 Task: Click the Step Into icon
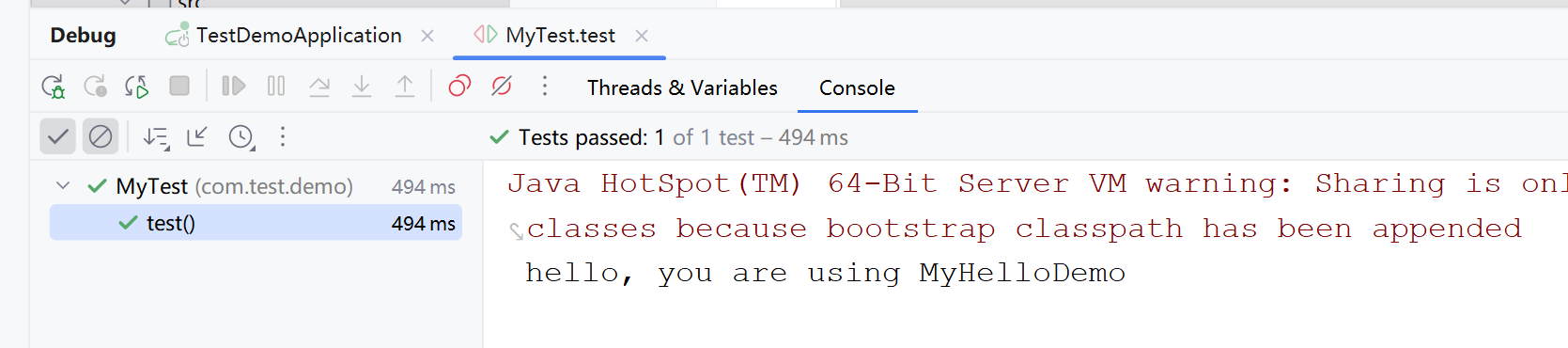(x=362, y=87)
